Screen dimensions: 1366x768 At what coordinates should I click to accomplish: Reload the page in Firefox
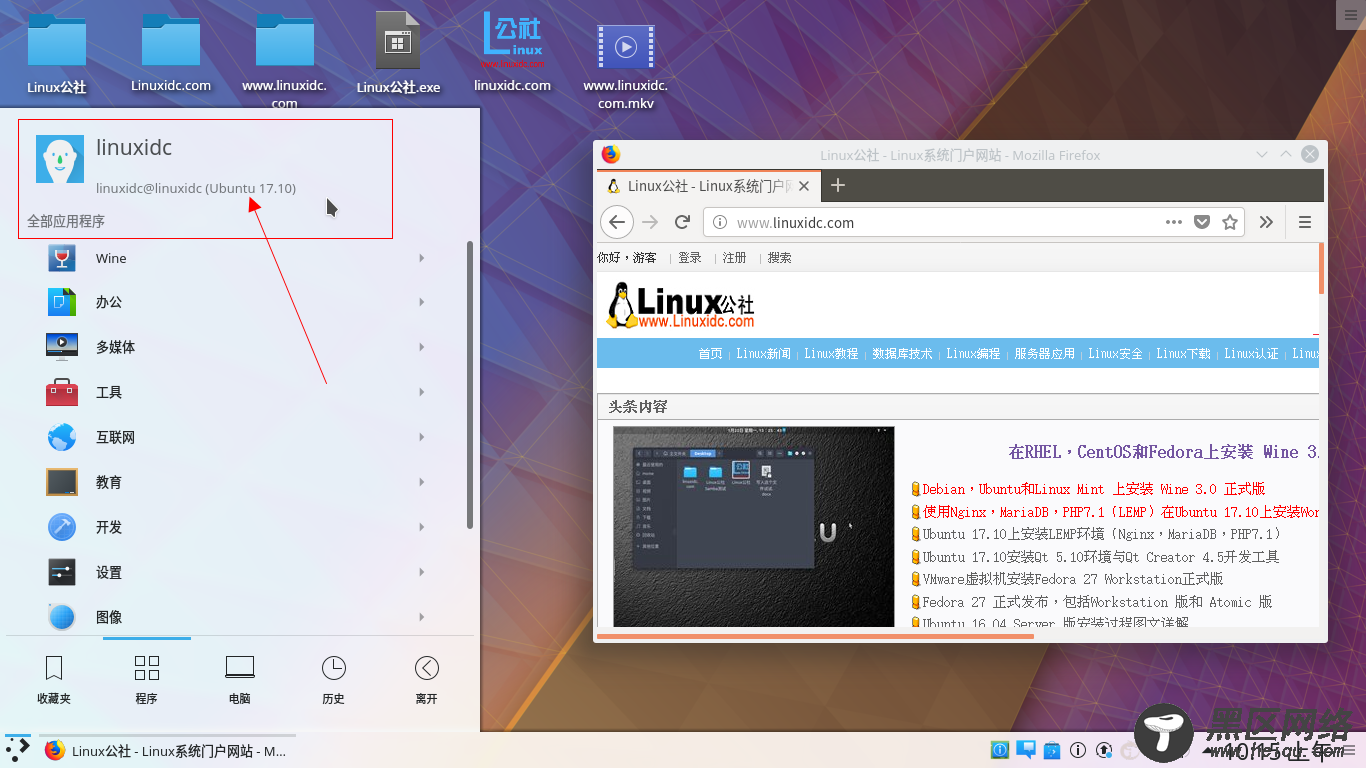(x=682, y=222)
